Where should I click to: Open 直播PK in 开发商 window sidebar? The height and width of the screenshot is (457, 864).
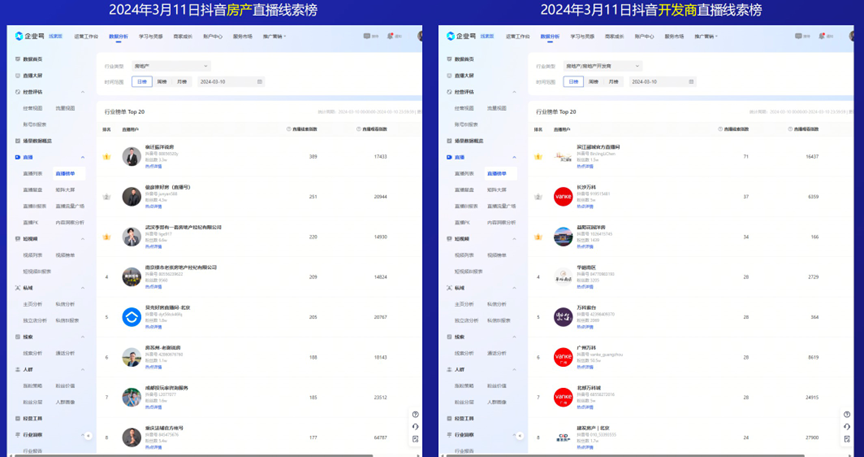462,223
